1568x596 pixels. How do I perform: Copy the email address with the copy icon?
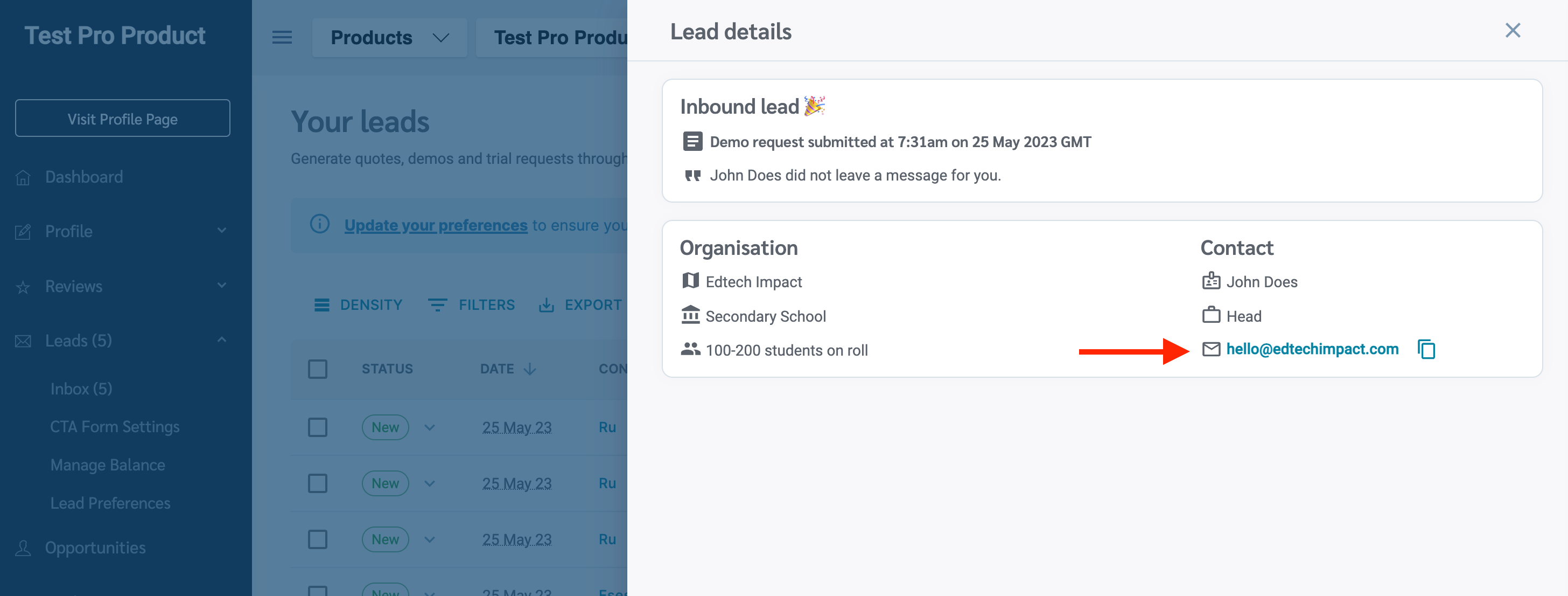(x=1426, y=349)
